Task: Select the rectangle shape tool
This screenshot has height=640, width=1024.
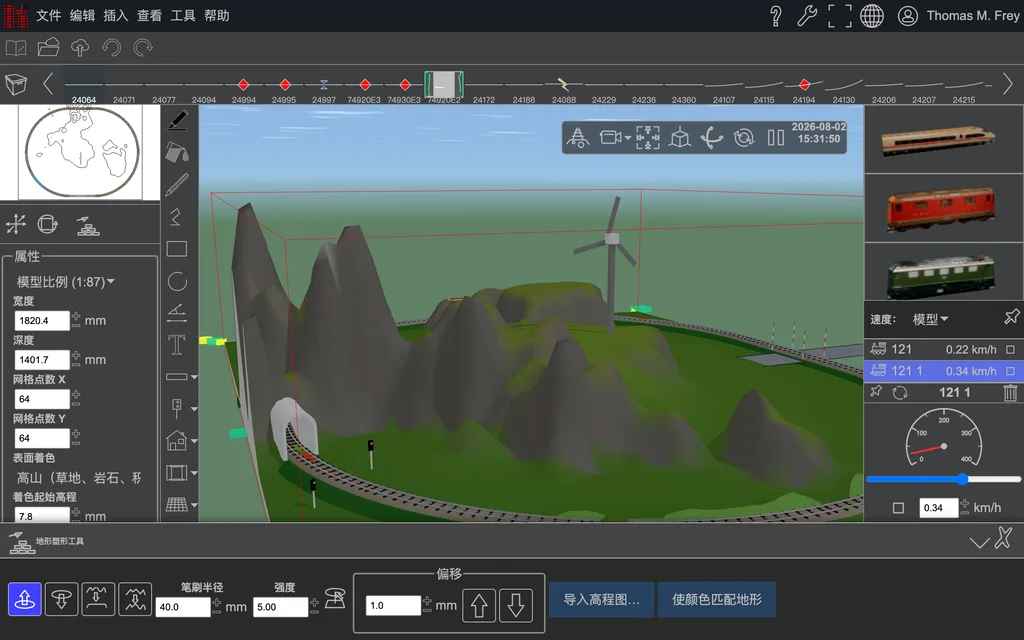Action: pyautogui.click(x=177, y=249)
